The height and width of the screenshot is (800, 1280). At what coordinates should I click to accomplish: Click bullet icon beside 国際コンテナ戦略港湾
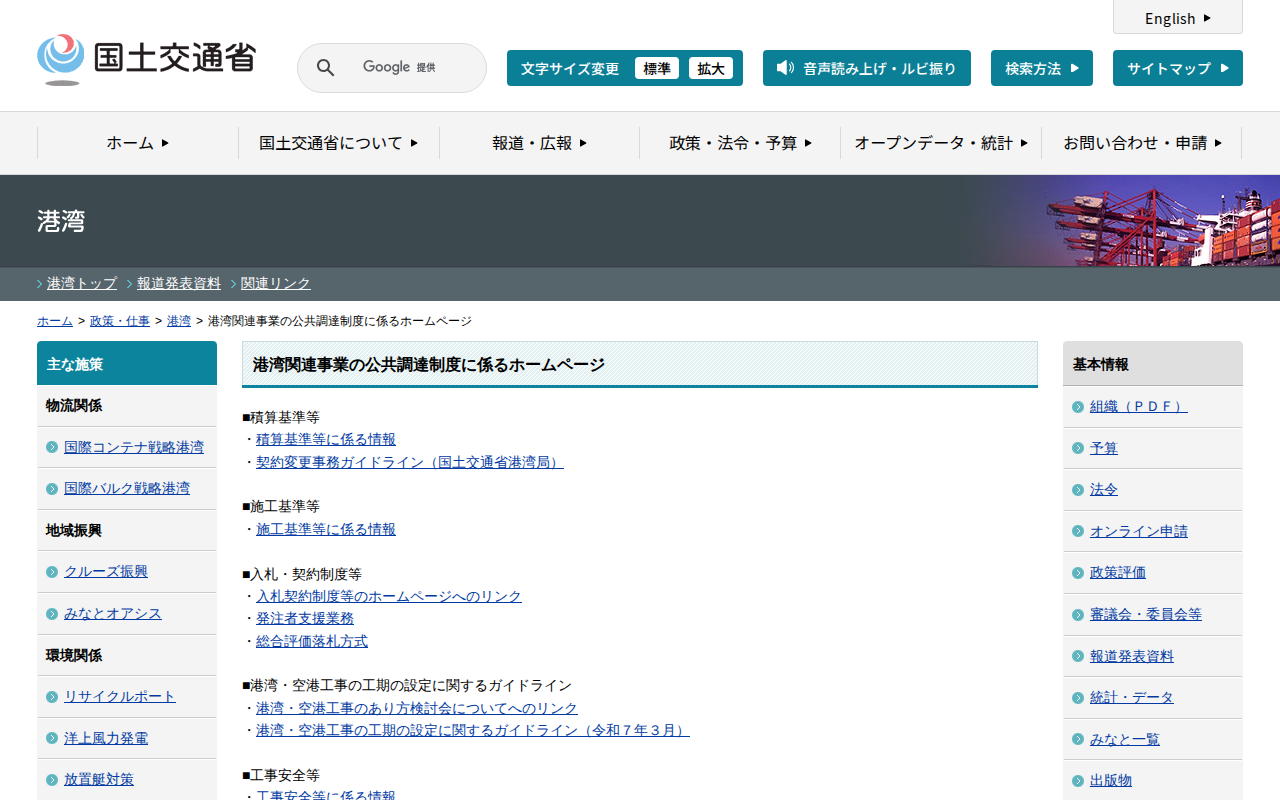(52, 447)
